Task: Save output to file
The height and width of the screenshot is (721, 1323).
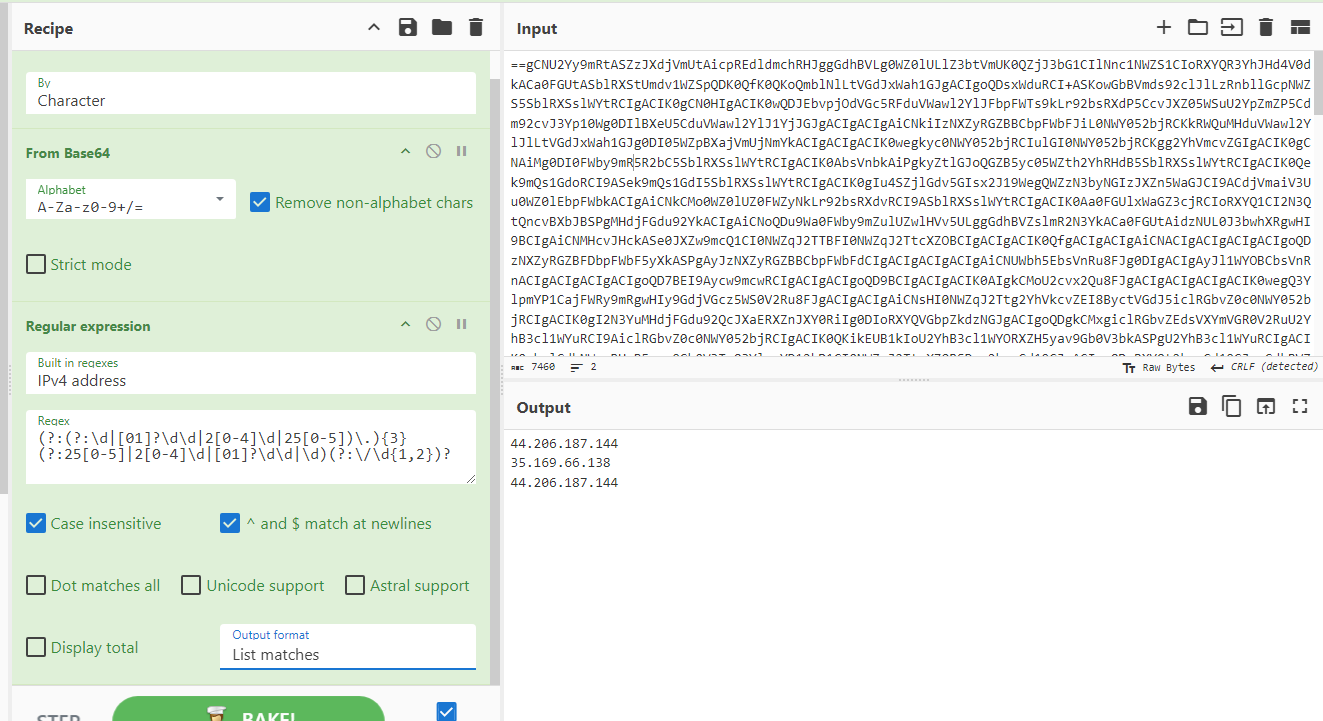Action: pyautogui.click(x=1198, y=406)
